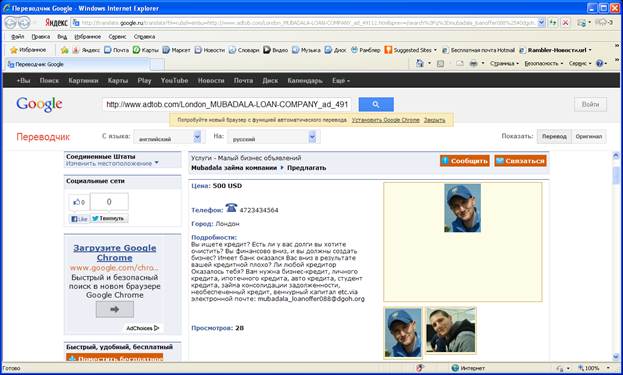This screenshot has height=375, width=623.
Task: Open a new blank browser tab
Action: pos(157,64)
